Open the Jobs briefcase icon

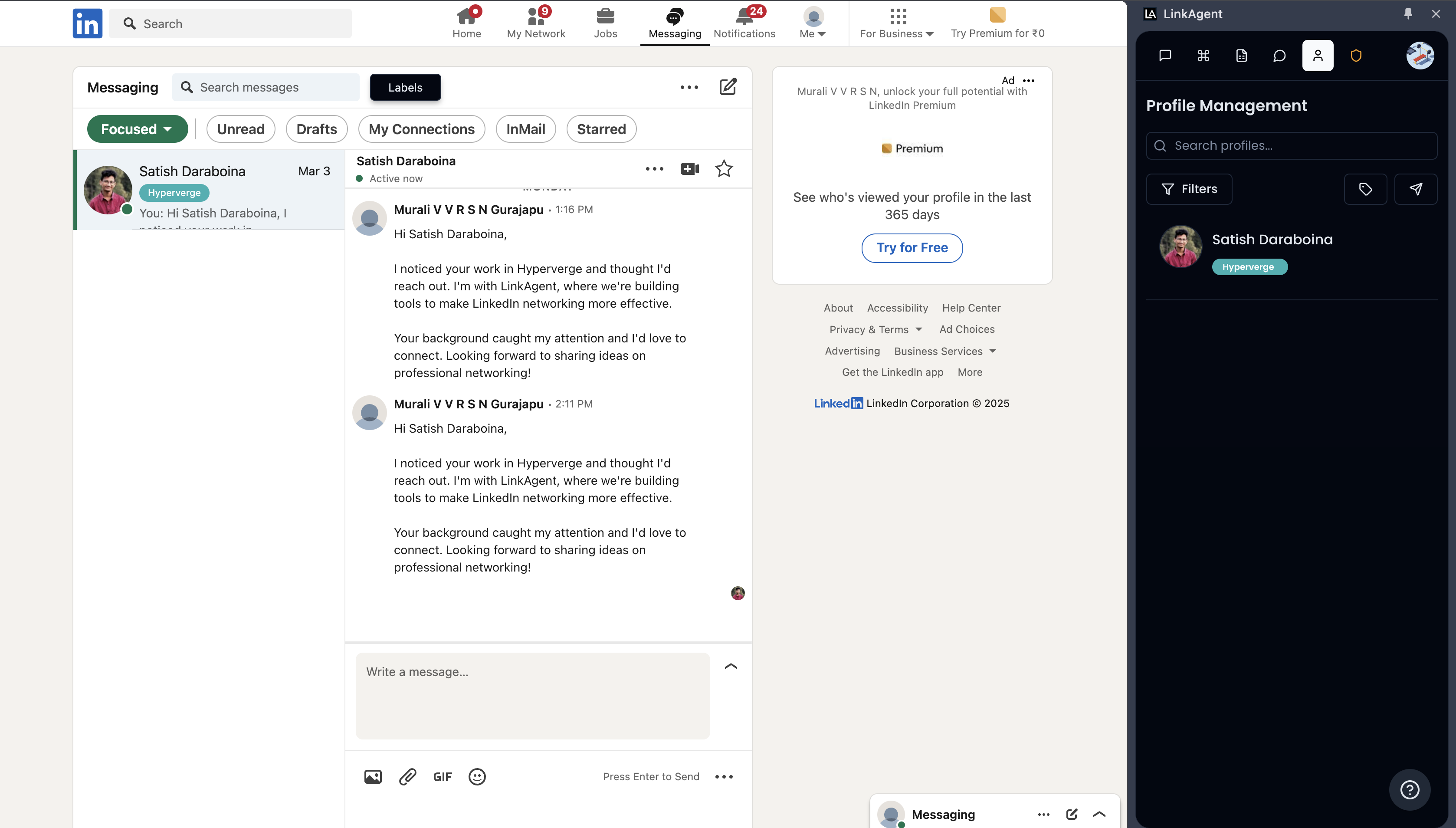click(606, 23)
